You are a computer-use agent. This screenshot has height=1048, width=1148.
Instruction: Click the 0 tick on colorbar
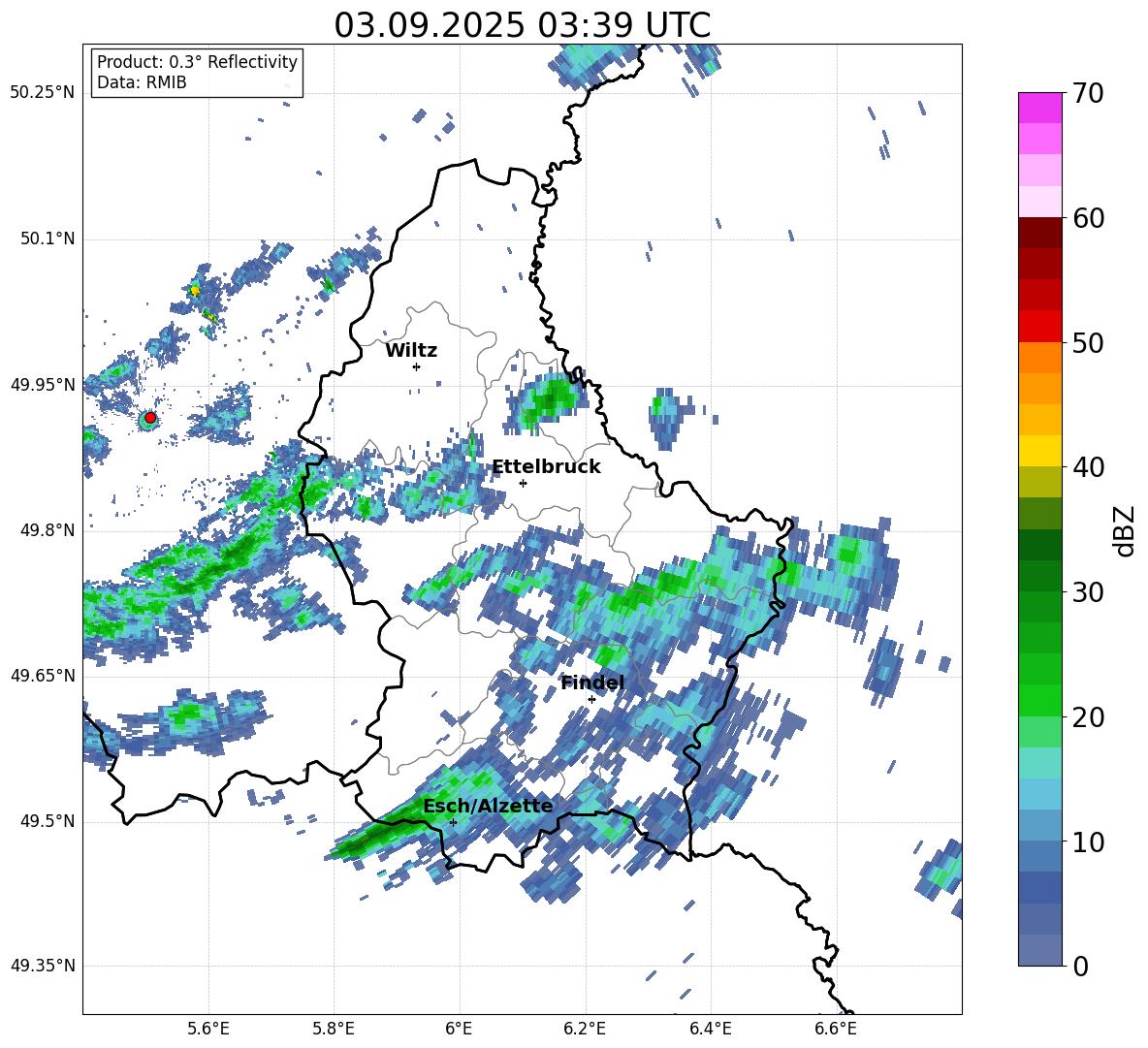click(1080, 966)
